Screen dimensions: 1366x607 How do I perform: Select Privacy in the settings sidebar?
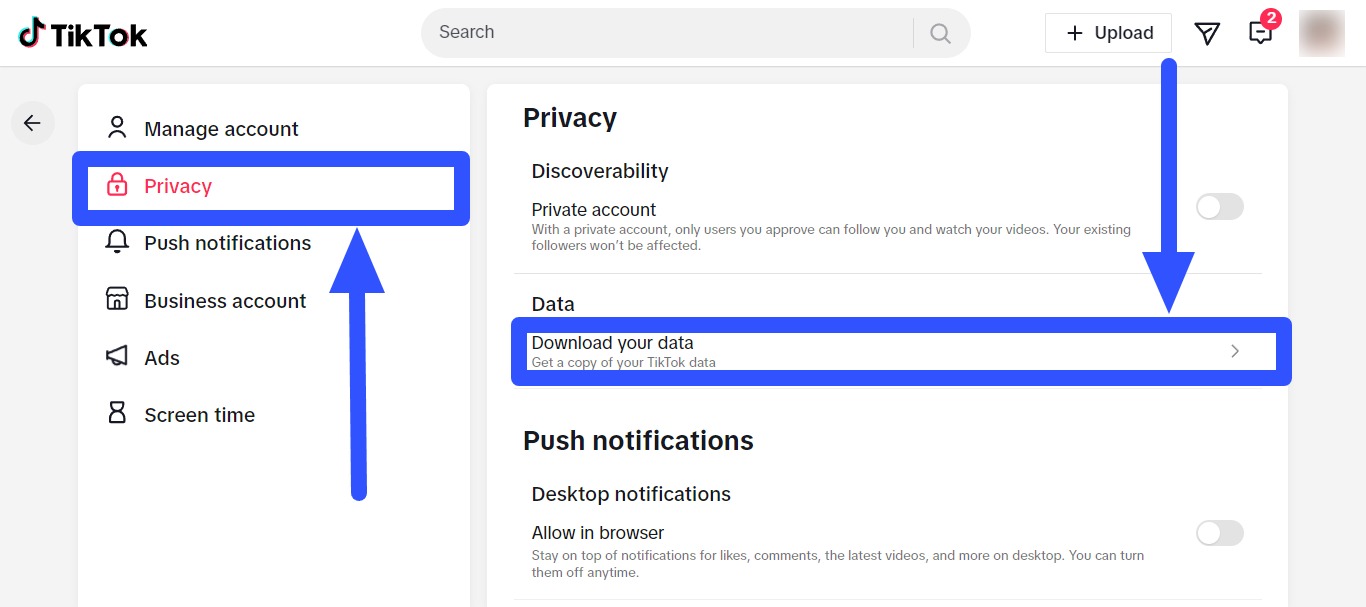point(178,186)
